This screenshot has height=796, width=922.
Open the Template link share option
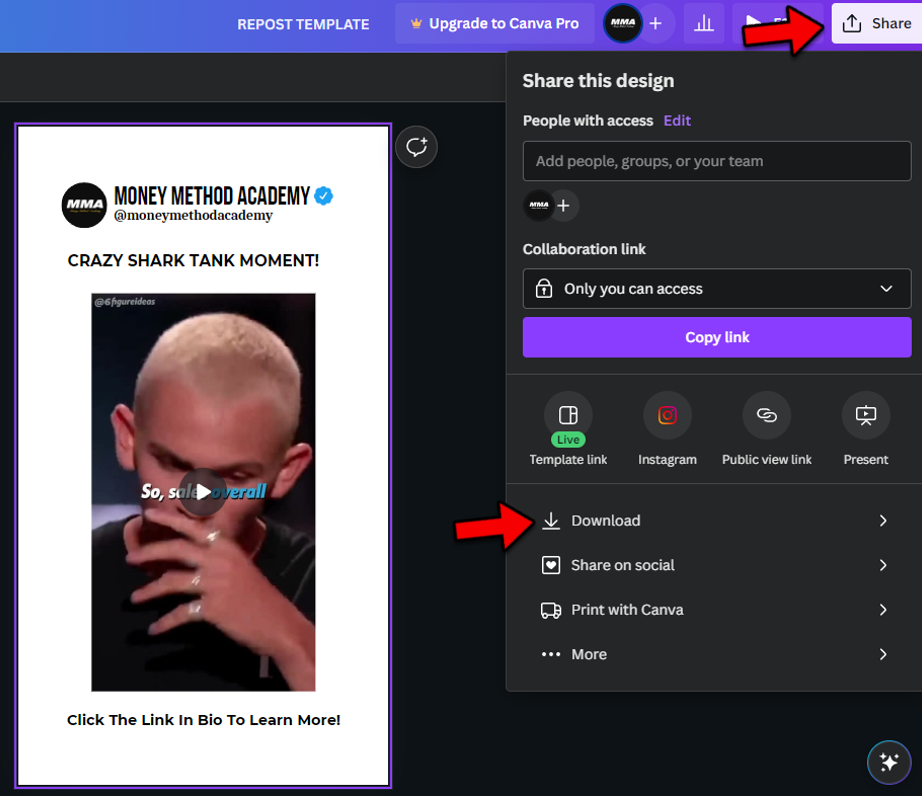coord(567,416)
